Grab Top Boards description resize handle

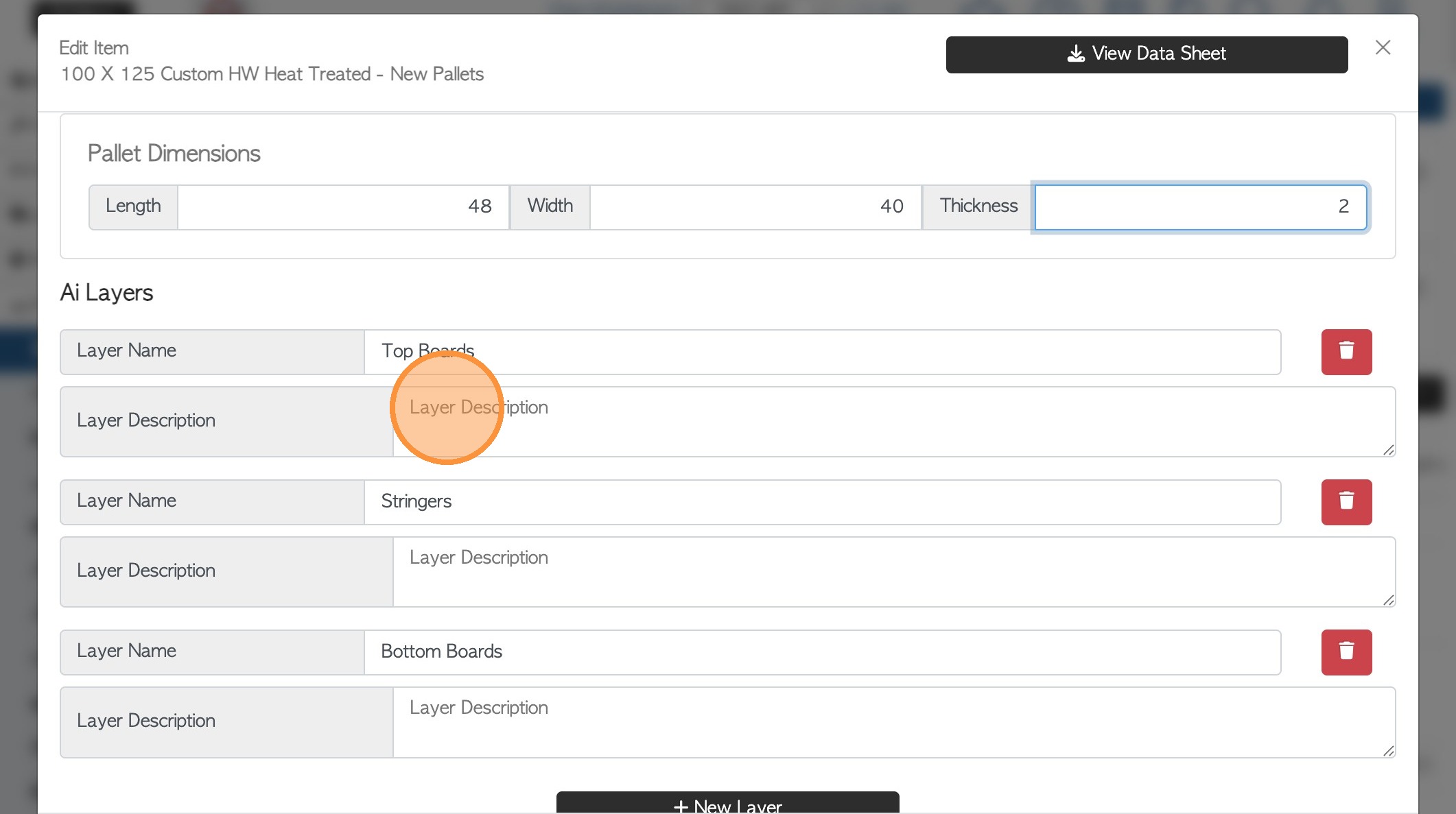click(1388, 450)
